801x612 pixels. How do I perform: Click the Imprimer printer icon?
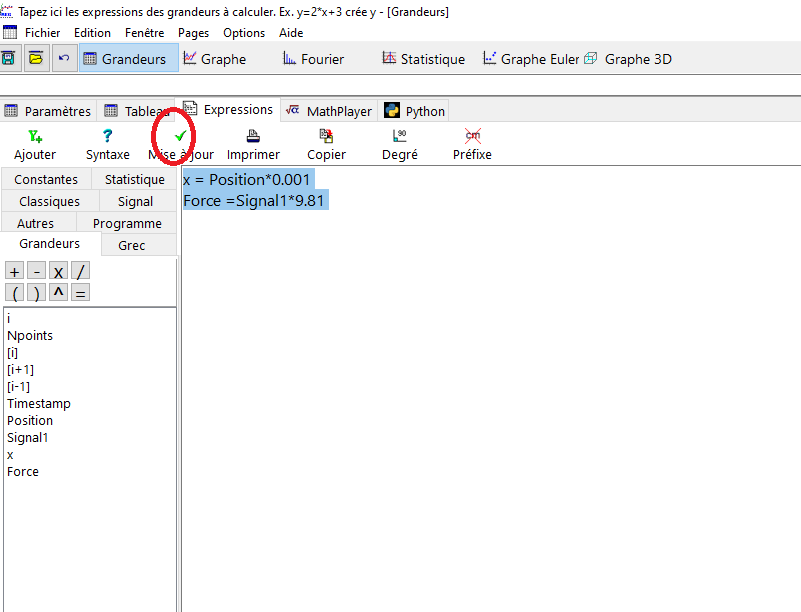pyautogui.click(x=253, y=137)
